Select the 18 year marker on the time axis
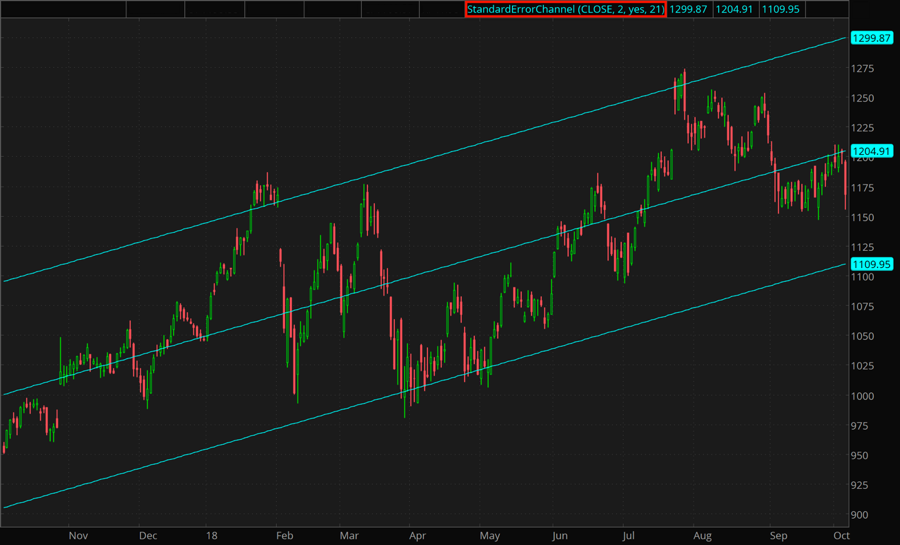The width and height of the screenshot is (900, 545). 212,535
